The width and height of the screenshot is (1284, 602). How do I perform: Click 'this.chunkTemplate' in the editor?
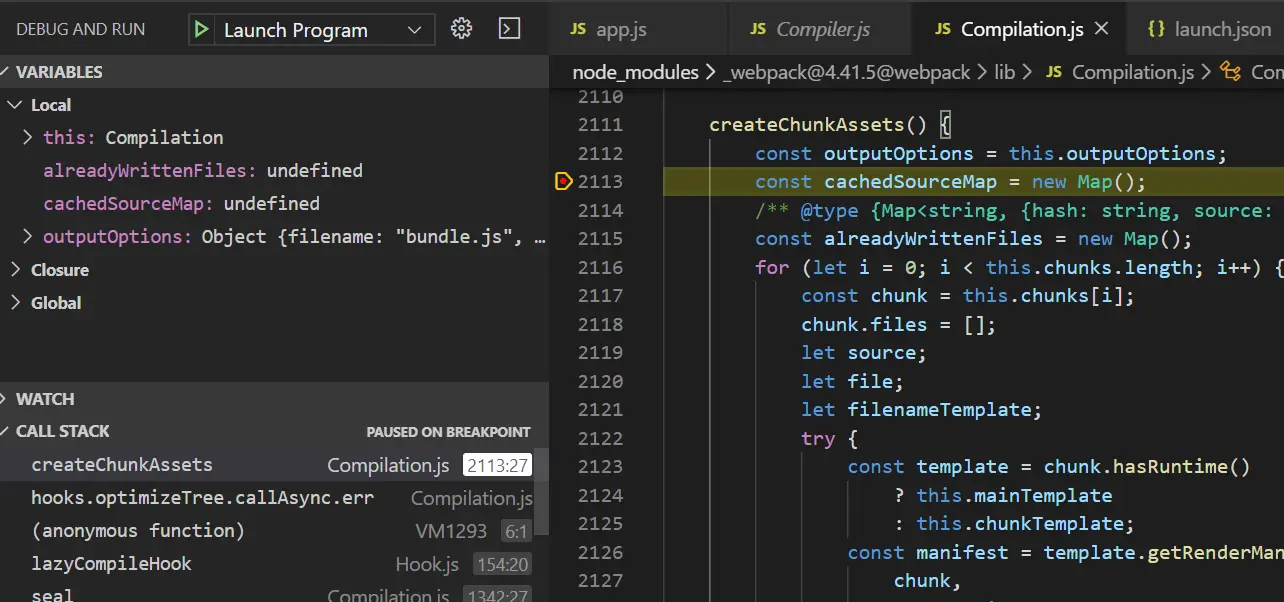[x=1020, y=524]
